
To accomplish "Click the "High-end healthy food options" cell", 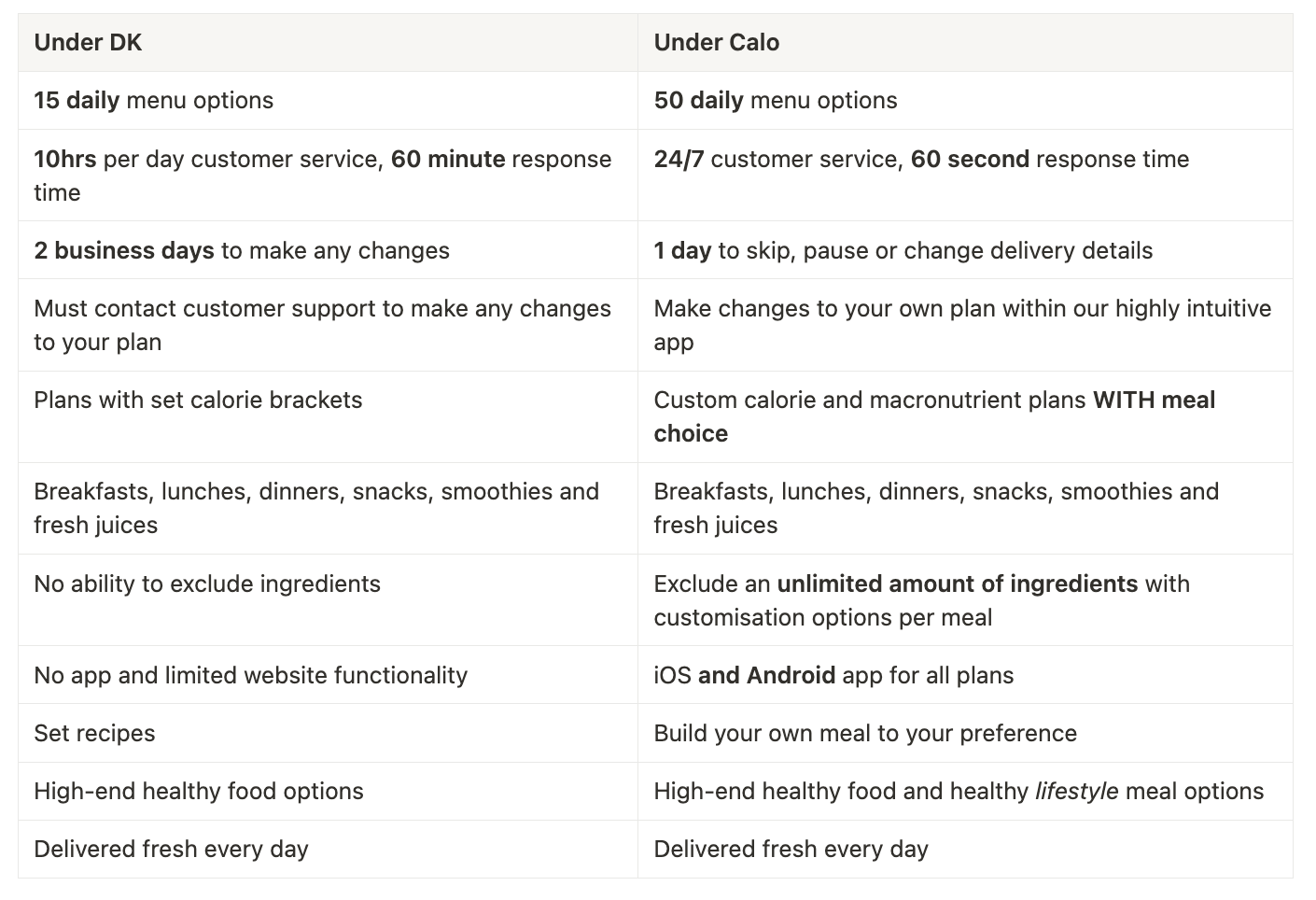I will pyautogui.click(x=199, y=792).
